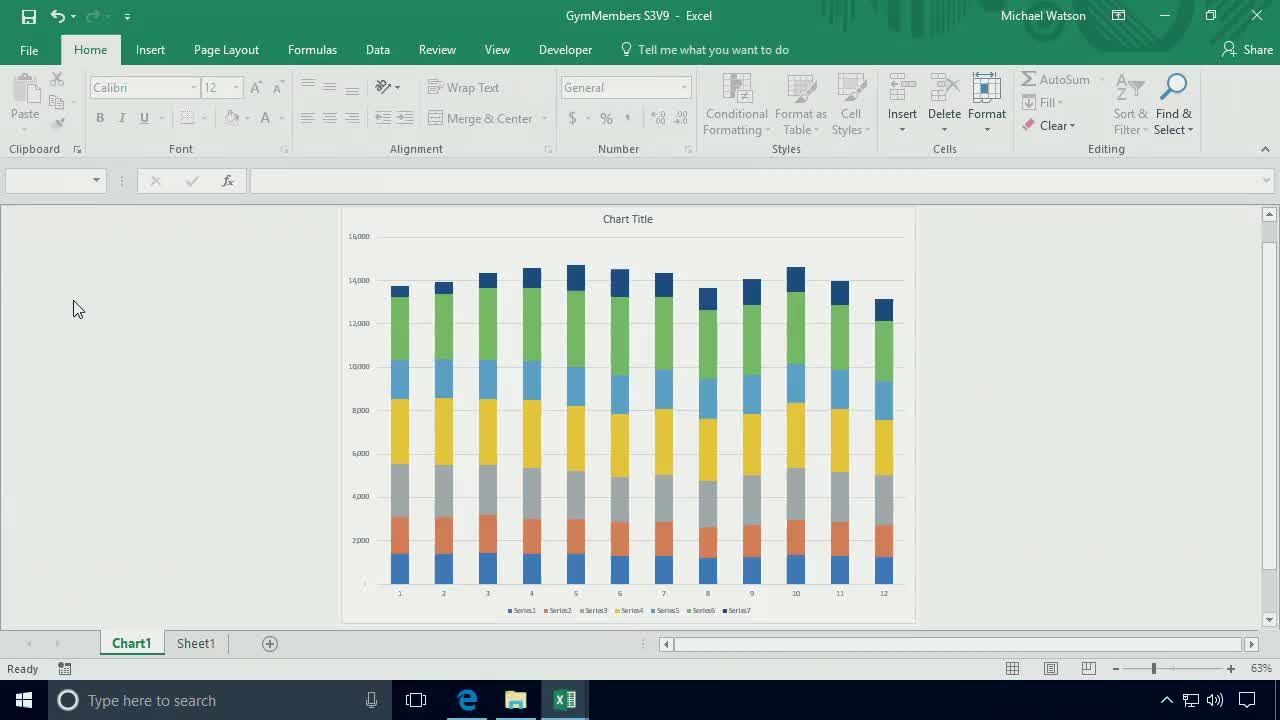The width and height of the screenshot is (1280, 720).
Task: Click the Format Painter icon
Action: (58, 124)
